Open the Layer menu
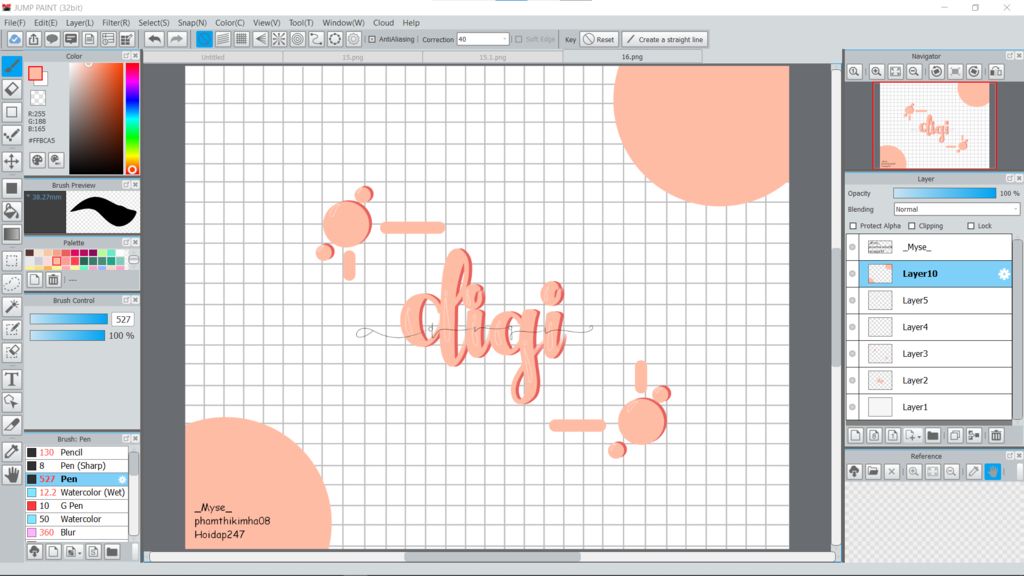This screenshot has width=1024, height=576. click(x=80, y=22)
